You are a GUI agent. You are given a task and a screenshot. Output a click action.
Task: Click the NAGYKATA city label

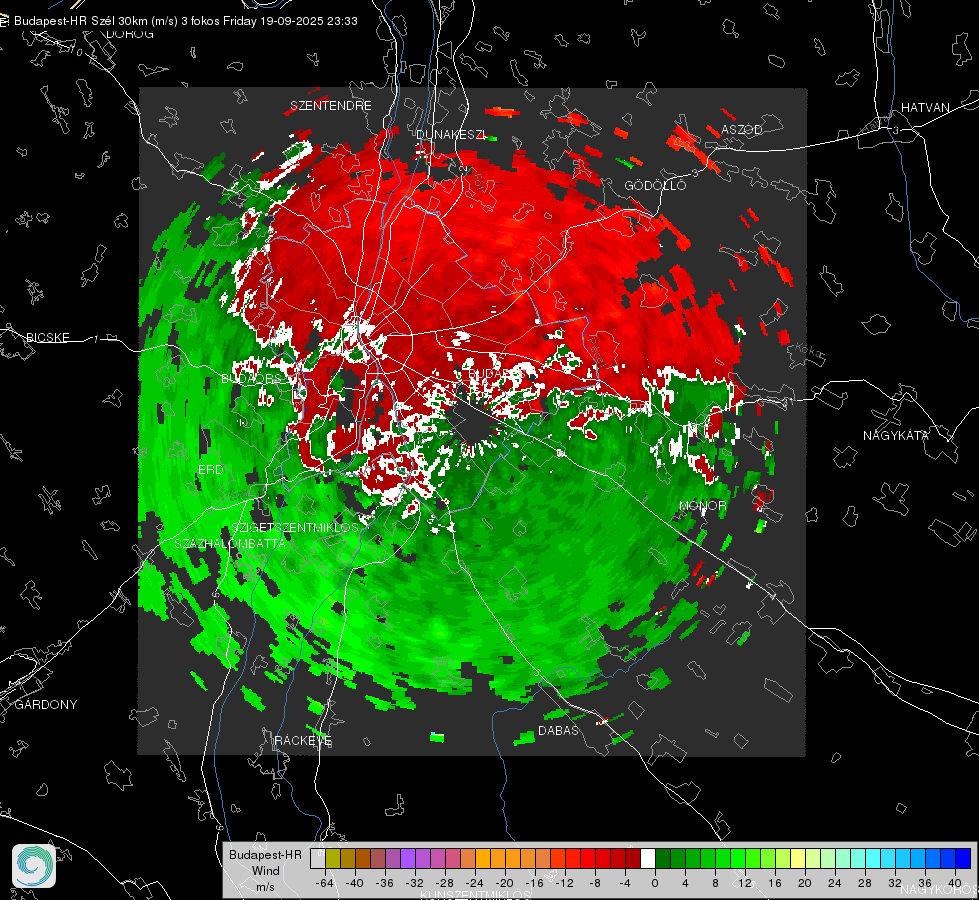click(896, 435)
